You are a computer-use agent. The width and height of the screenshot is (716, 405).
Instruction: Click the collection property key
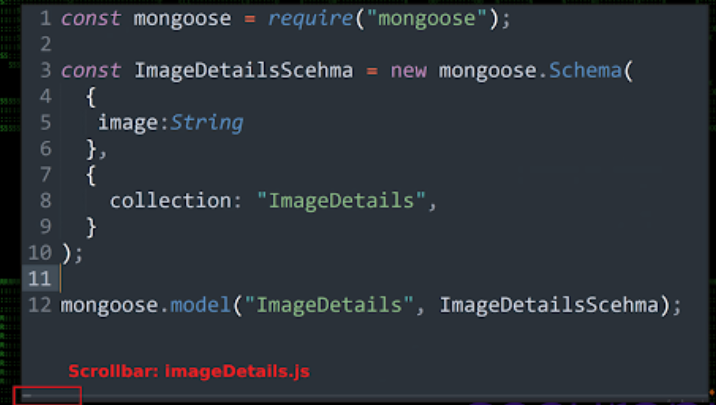(171, 200)
